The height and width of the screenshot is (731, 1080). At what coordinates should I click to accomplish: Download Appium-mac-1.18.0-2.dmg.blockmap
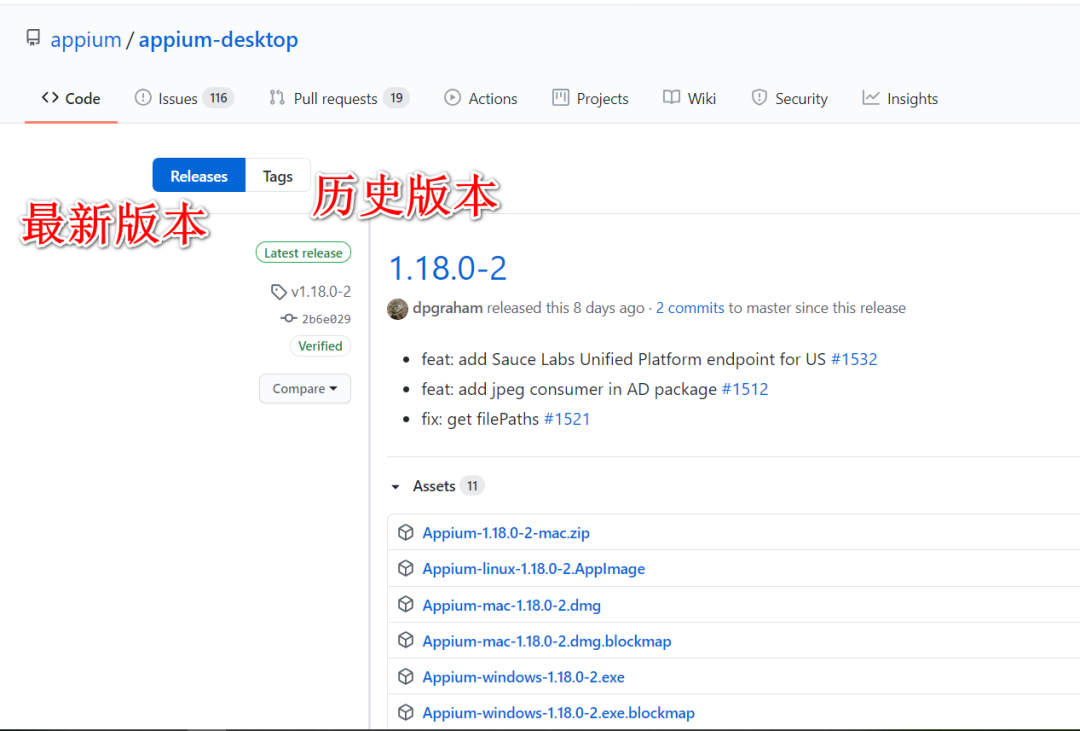[547, 641]
